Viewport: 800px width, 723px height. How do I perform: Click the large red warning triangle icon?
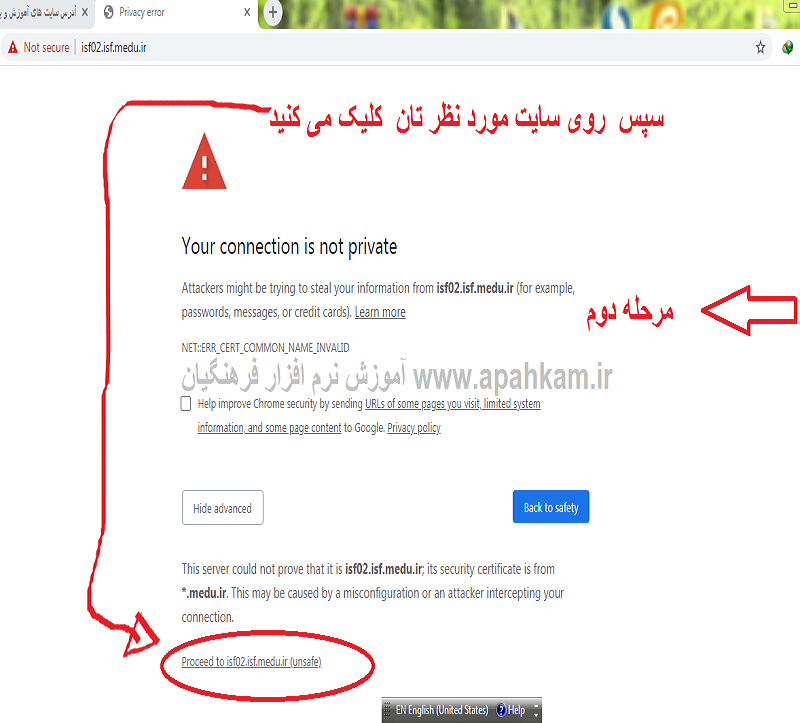point(204,162)
